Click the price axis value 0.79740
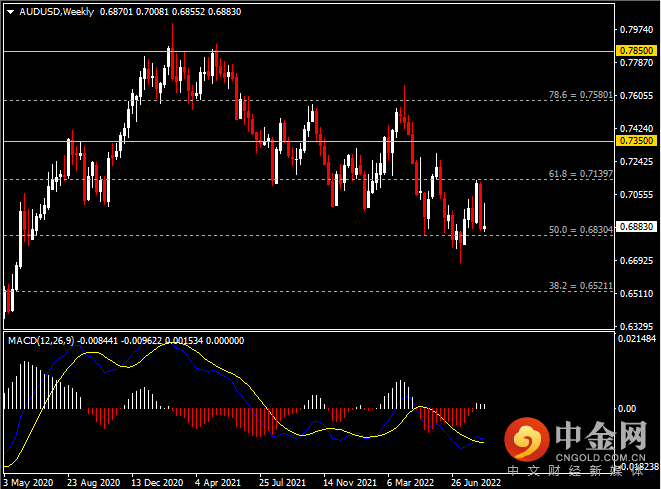 tap(636, 30)
